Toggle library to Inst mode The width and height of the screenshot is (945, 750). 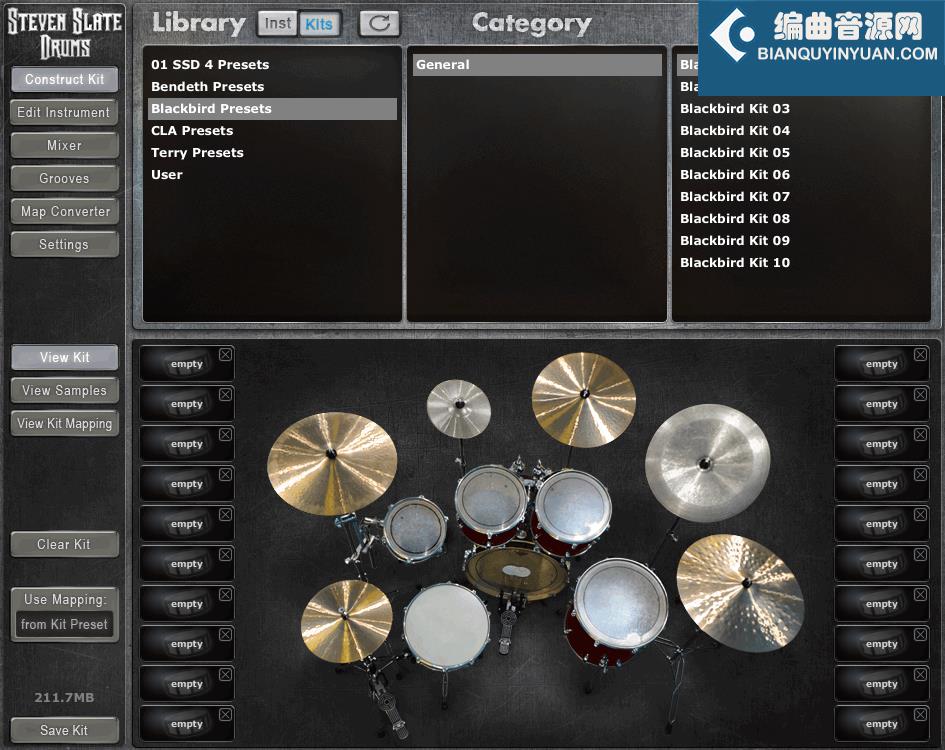tap(277, 24)
